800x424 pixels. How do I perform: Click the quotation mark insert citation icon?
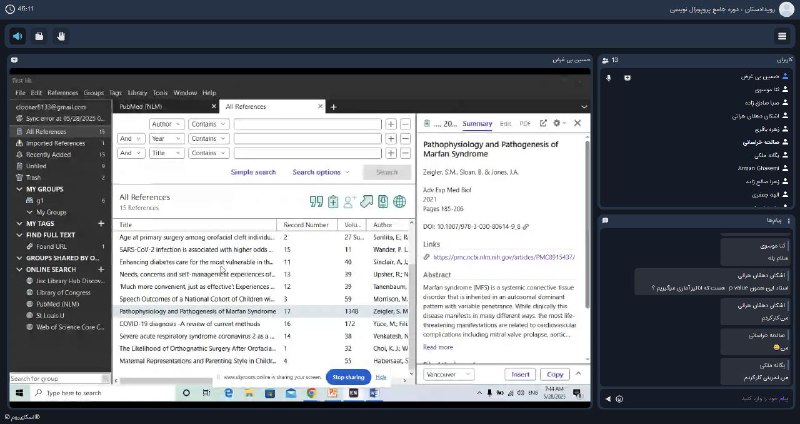tap(316, 202)
